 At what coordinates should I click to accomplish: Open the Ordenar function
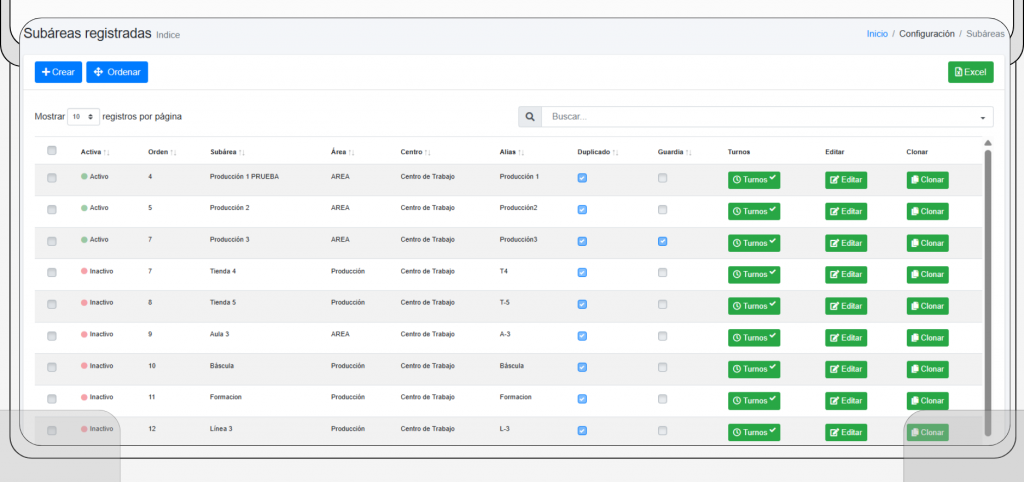tap(117, 72)
